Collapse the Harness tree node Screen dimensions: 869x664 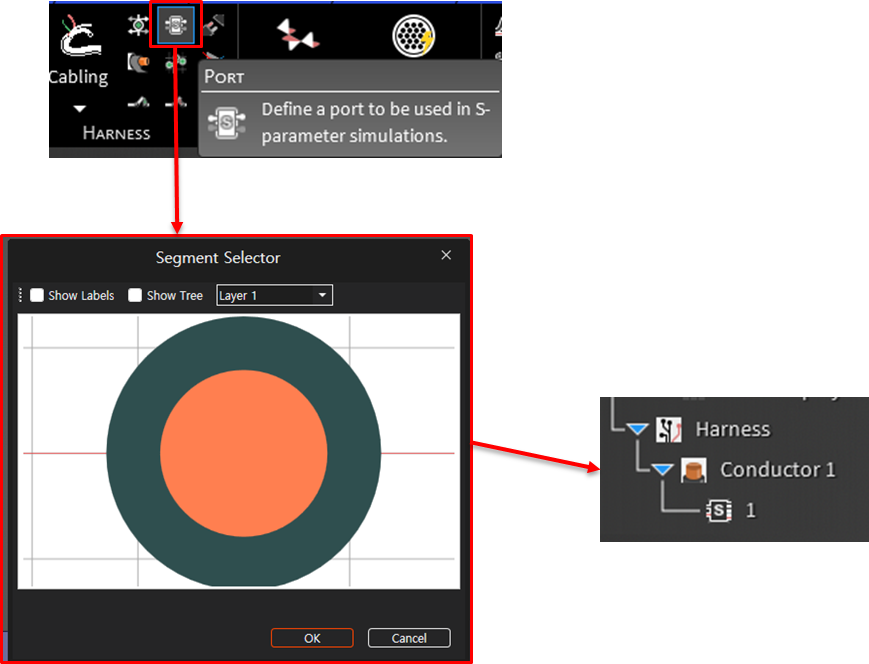(638, 430)
